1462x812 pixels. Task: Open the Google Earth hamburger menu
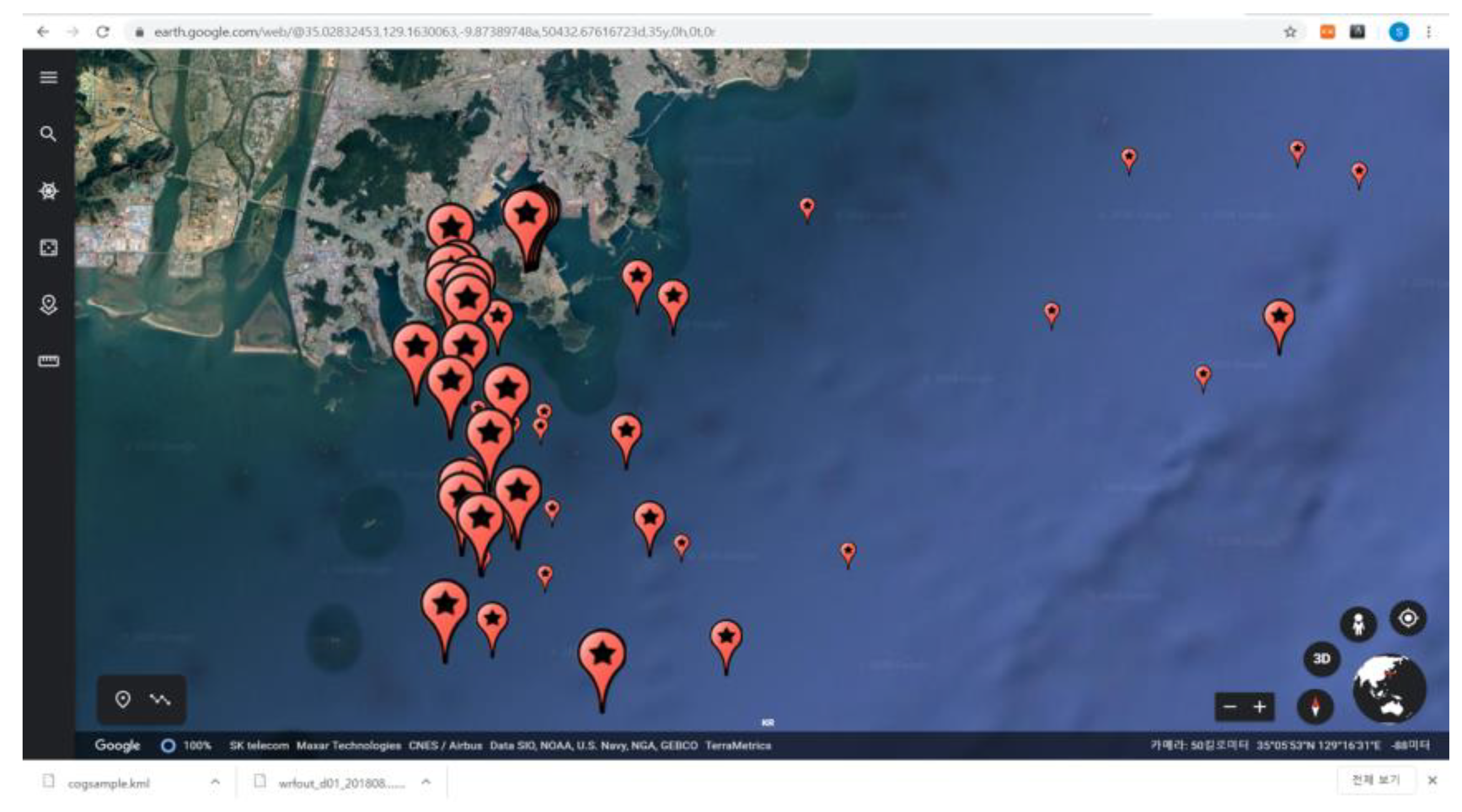click(x=49, y=77)
